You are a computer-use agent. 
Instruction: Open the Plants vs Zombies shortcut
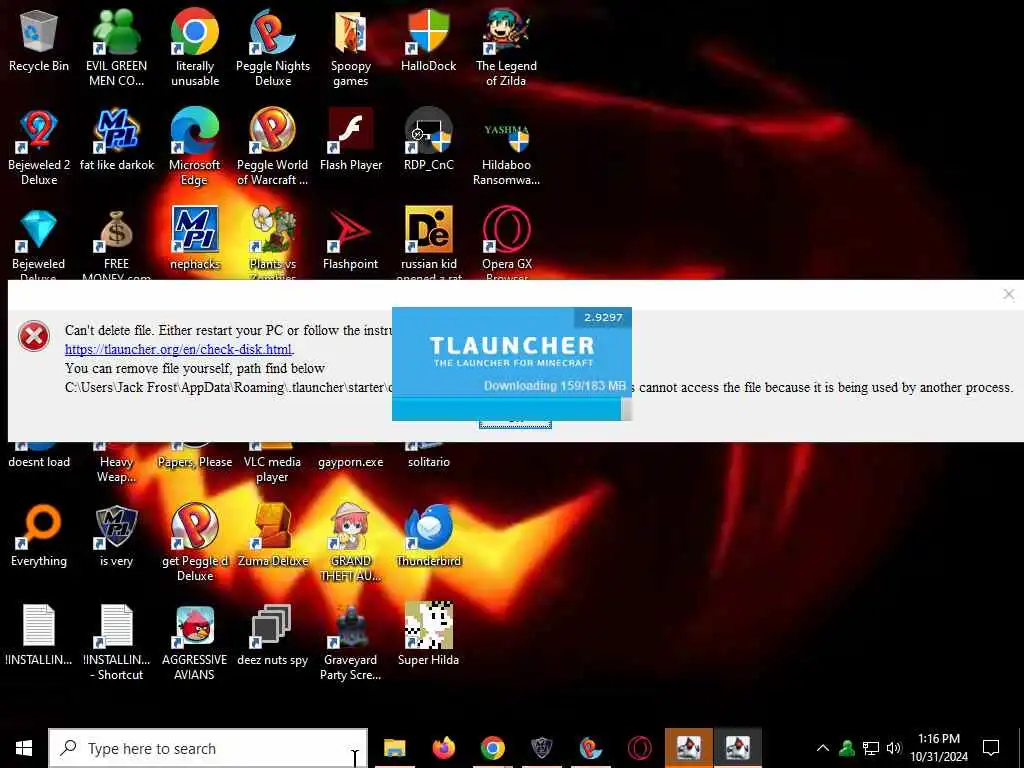(x=272, y=230)
